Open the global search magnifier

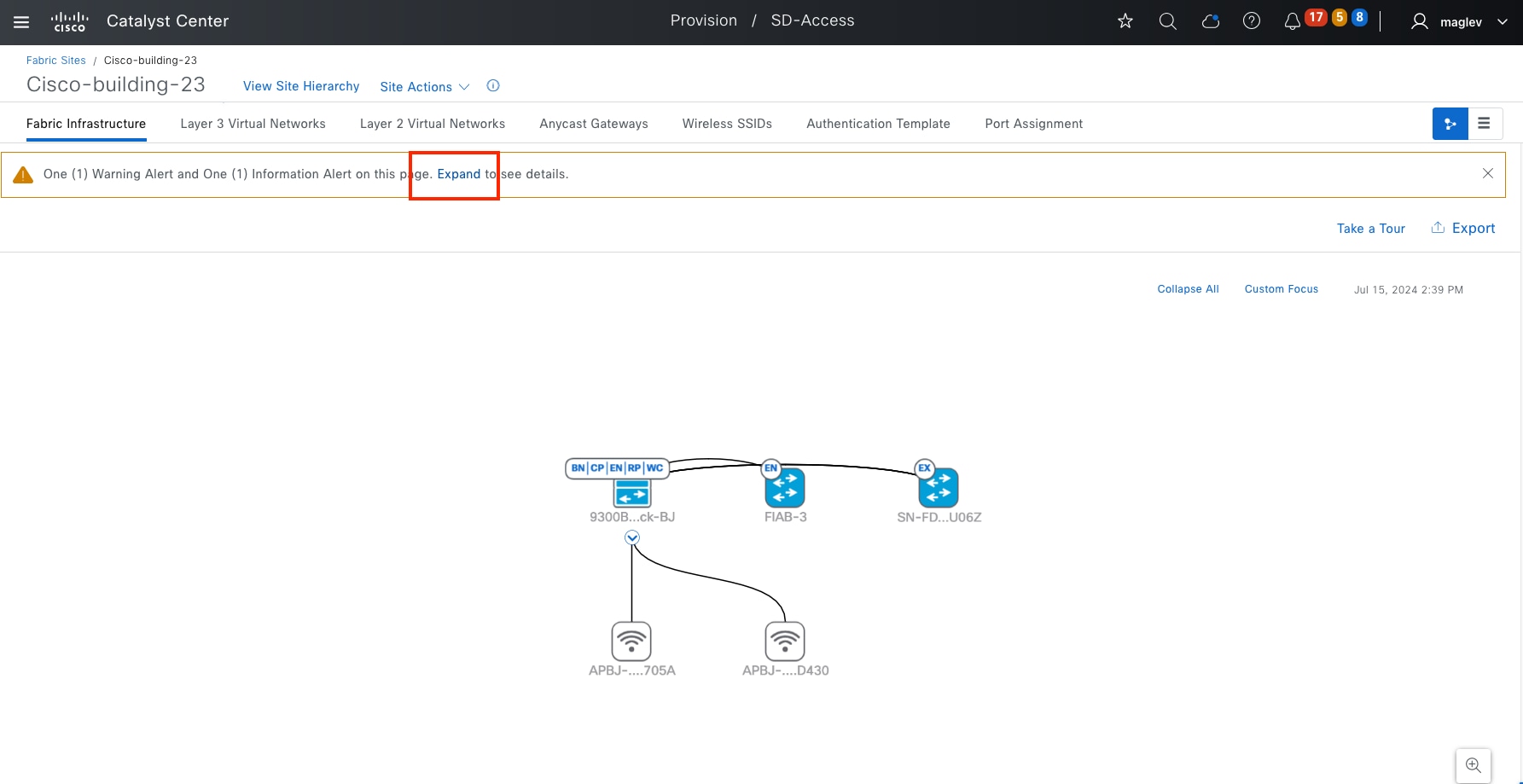coord(1167,21)
